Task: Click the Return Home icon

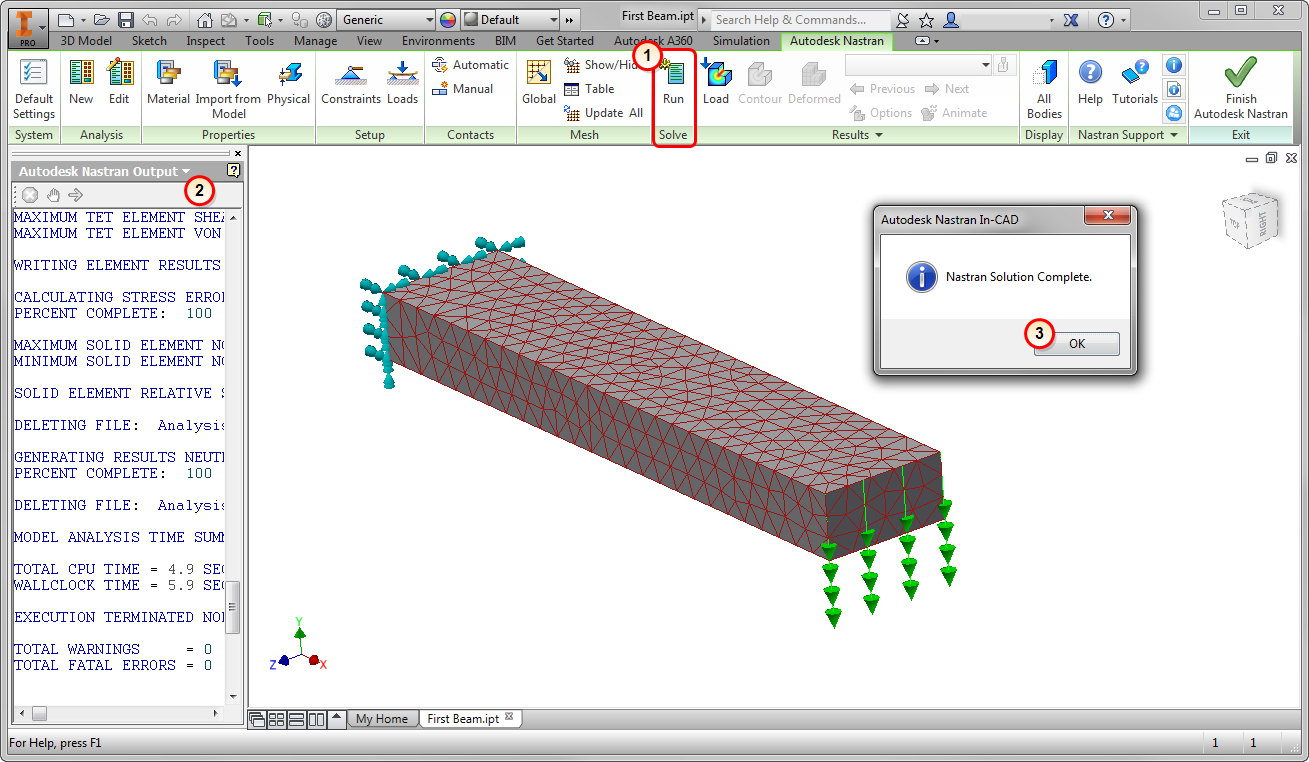Action: tap(204, 20)
